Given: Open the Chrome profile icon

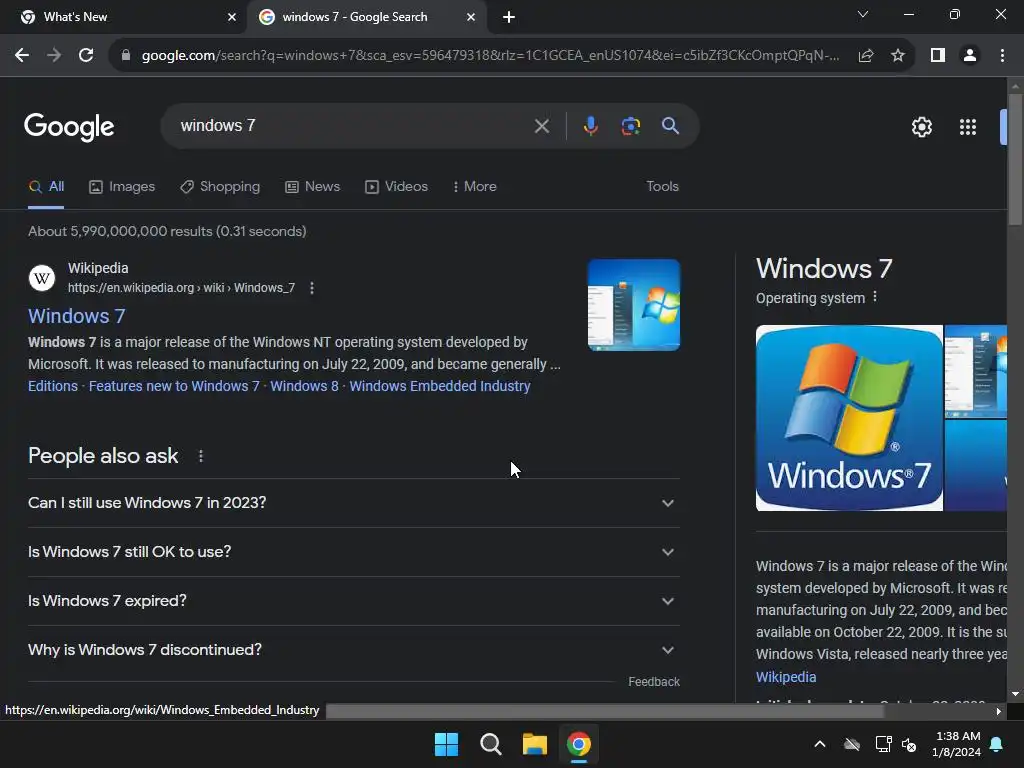Looking at the screenshot, I should click(x=970, y=56).
